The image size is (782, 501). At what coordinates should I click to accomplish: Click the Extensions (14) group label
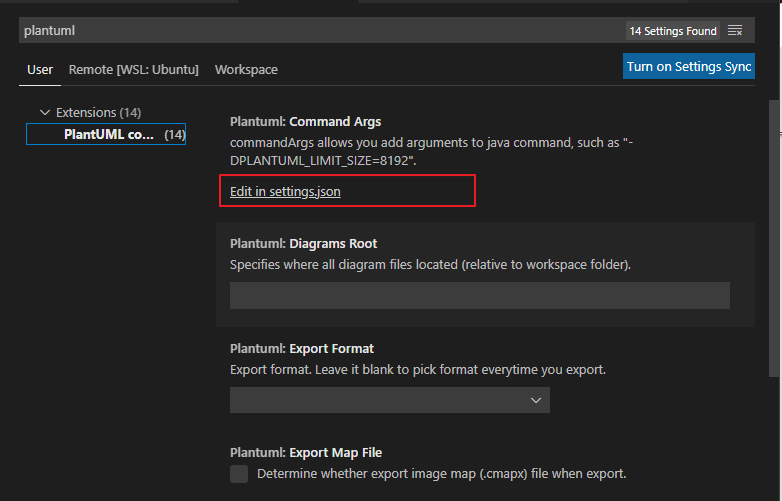click(98, 113)
